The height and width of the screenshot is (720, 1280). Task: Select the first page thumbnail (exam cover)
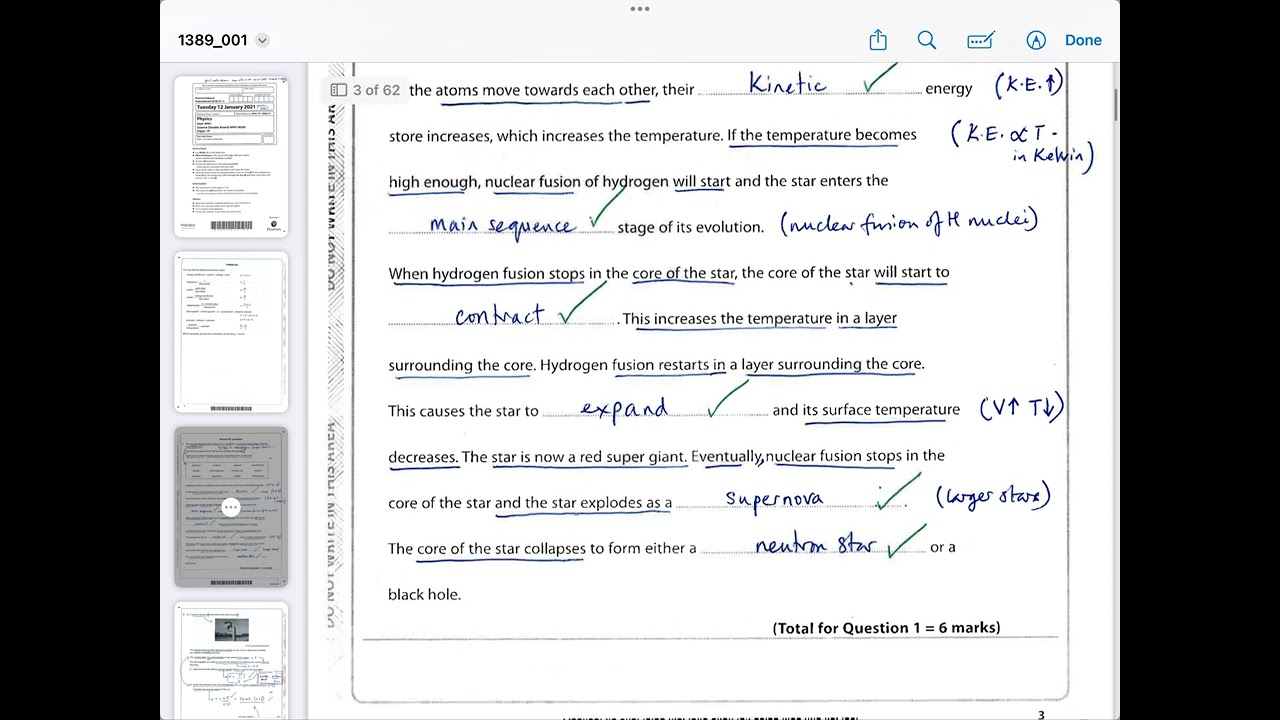coord(231,156)
